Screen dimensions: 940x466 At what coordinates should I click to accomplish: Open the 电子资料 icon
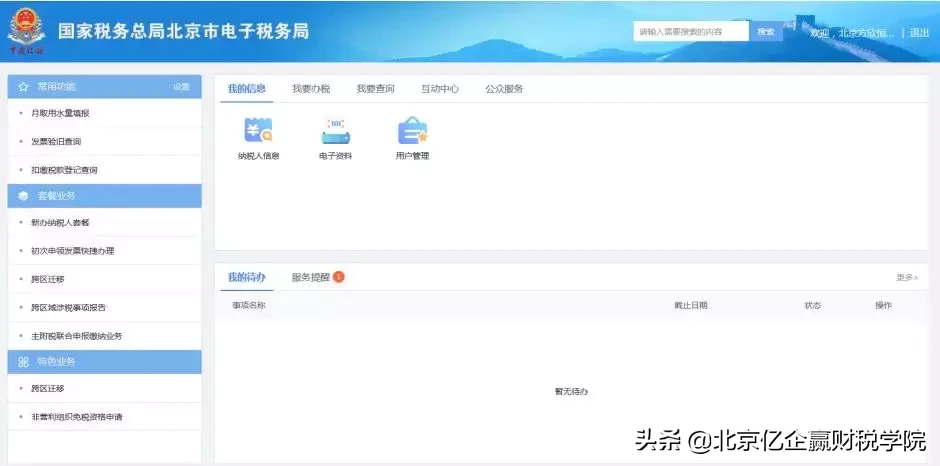(336, 139)
